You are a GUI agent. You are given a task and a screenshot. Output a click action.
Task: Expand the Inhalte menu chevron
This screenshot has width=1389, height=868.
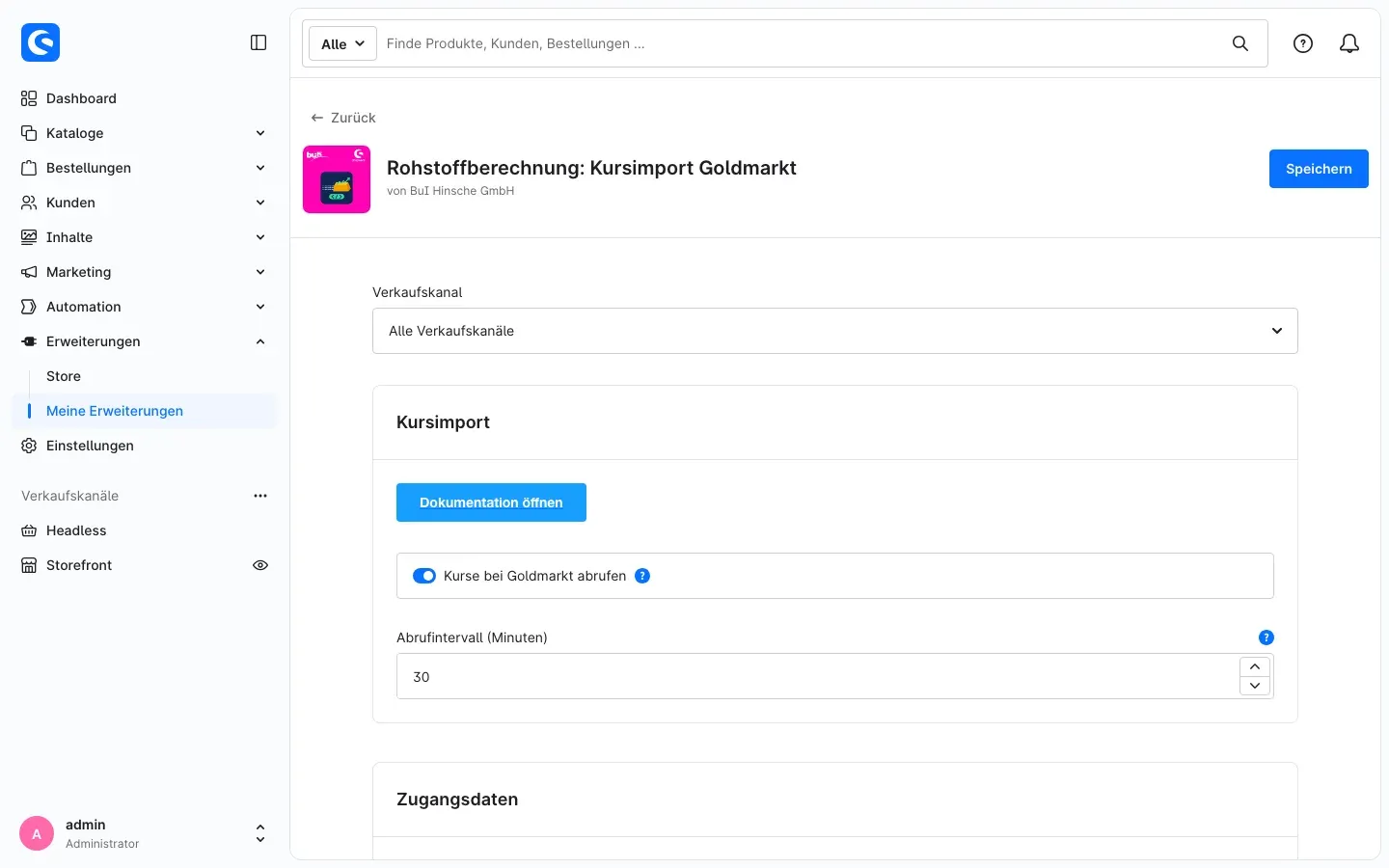click(260, 237)
